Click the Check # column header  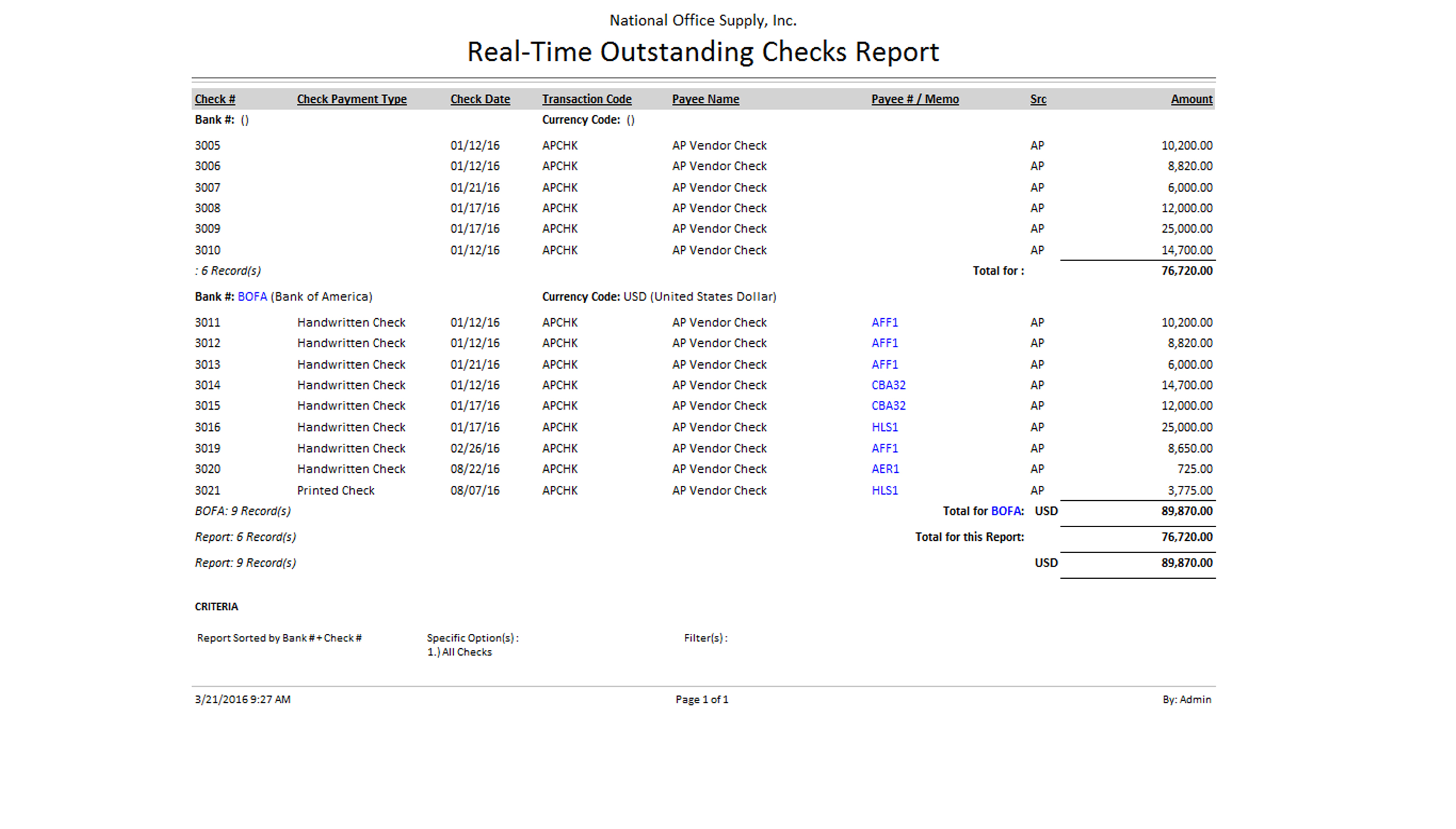click(x=215, y=99)
